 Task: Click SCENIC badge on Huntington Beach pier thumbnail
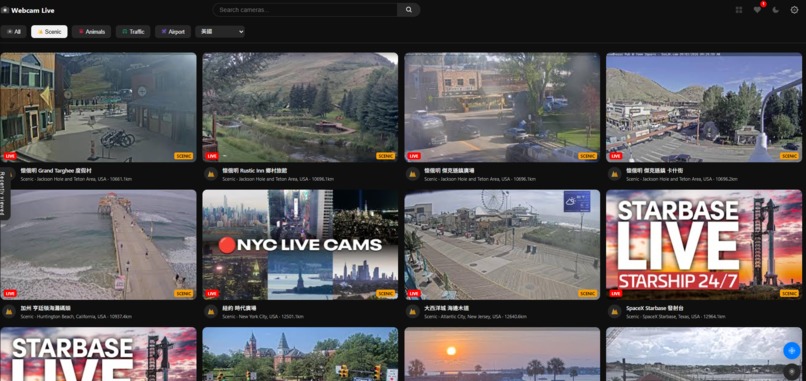click(184, 294)
